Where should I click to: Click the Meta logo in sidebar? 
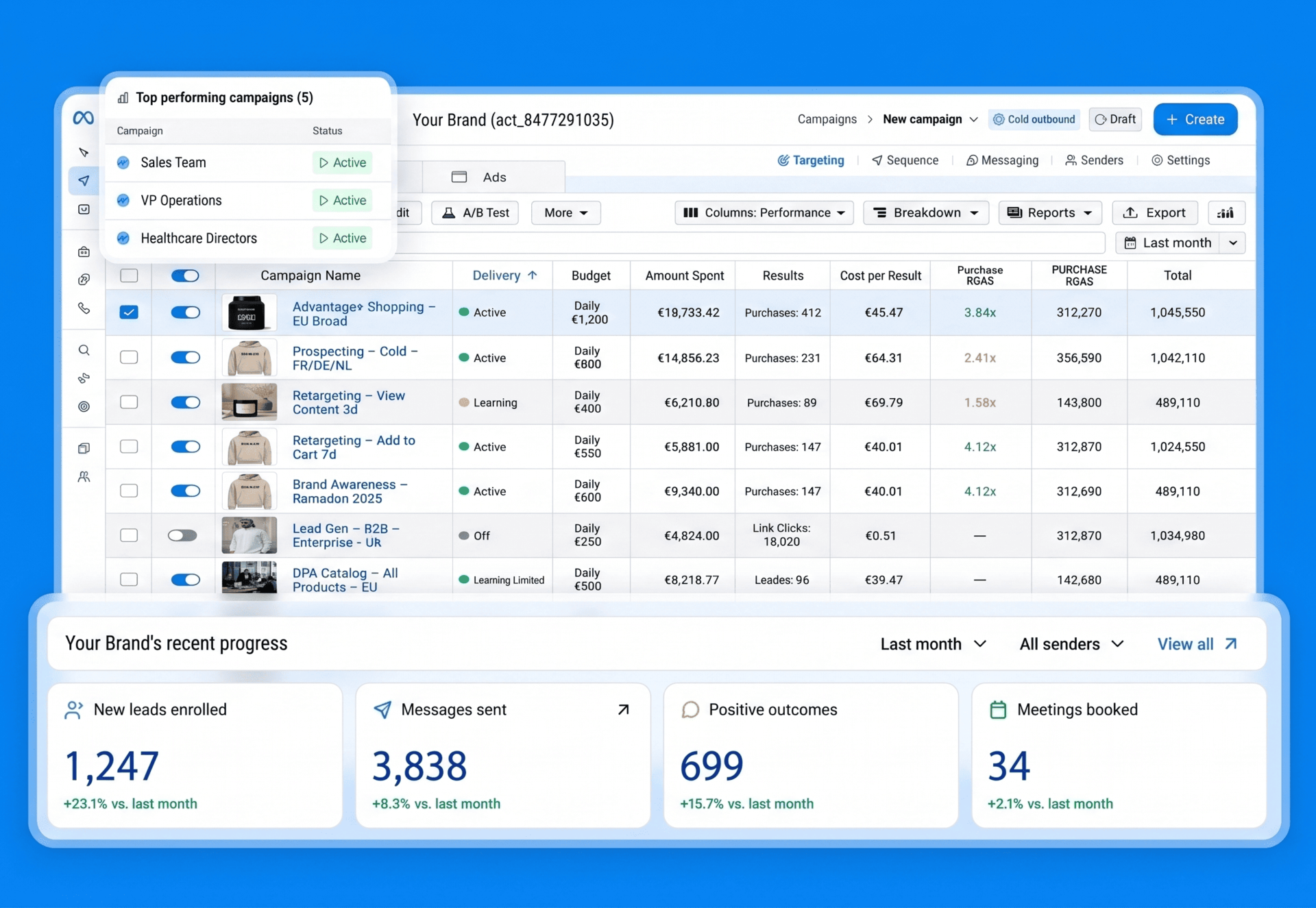click(x=83, y=117)
